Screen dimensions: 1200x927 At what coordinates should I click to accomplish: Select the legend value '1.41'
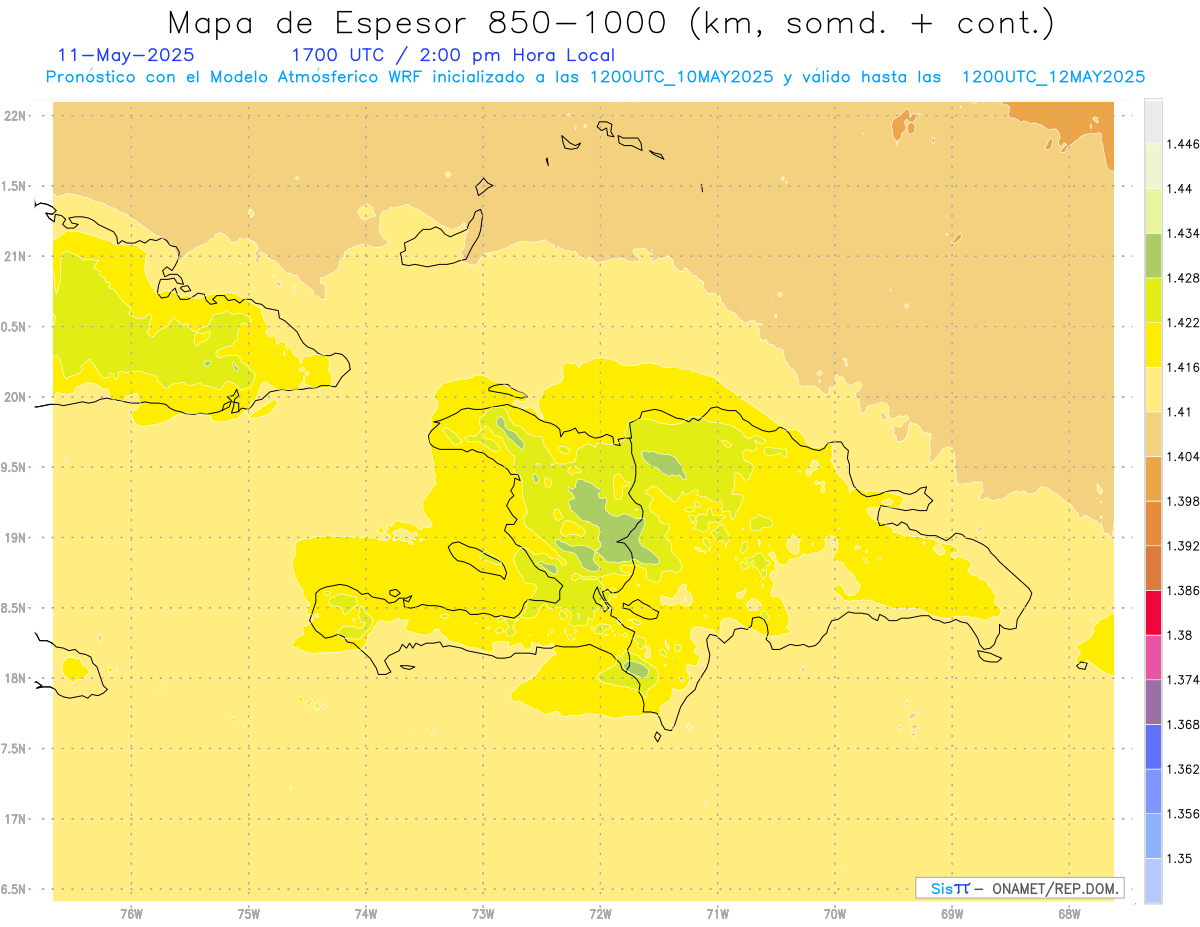point(1179,412)
